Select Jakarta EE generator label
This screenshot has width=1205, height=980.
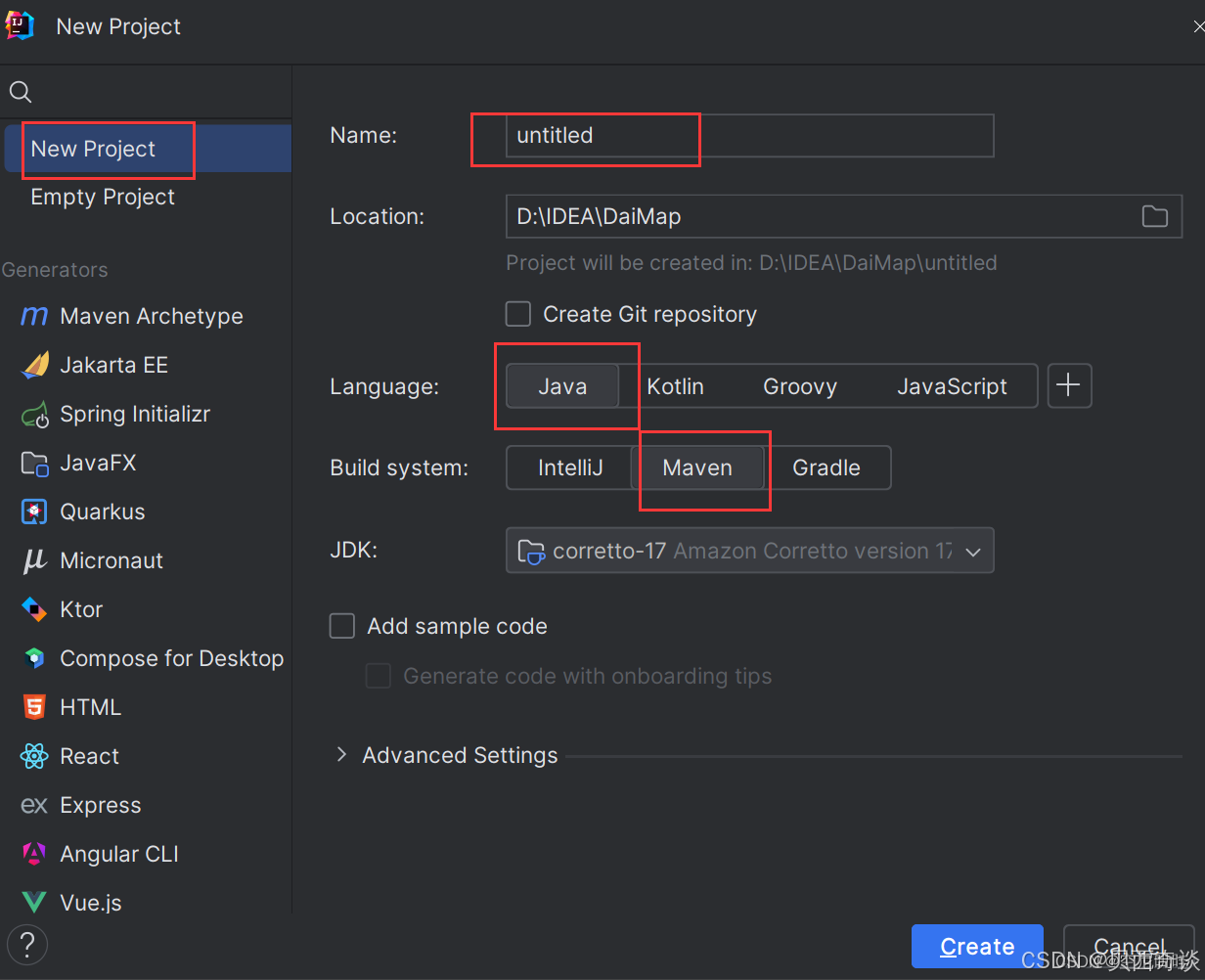click(114, 365)
